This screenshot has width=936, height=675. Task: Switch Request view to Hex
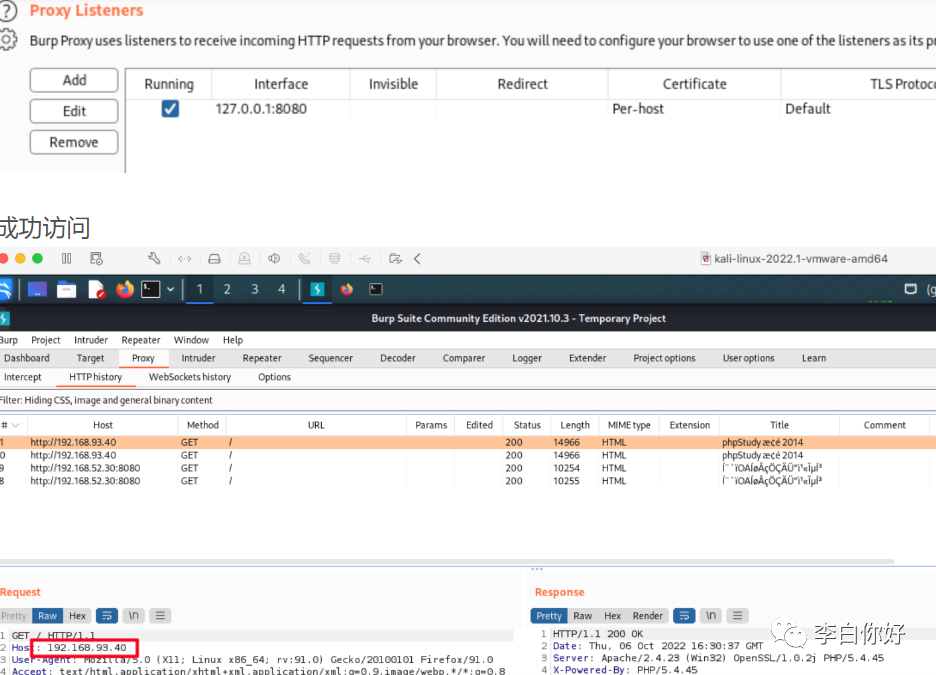pyautogui.click(x=77, y=615)
